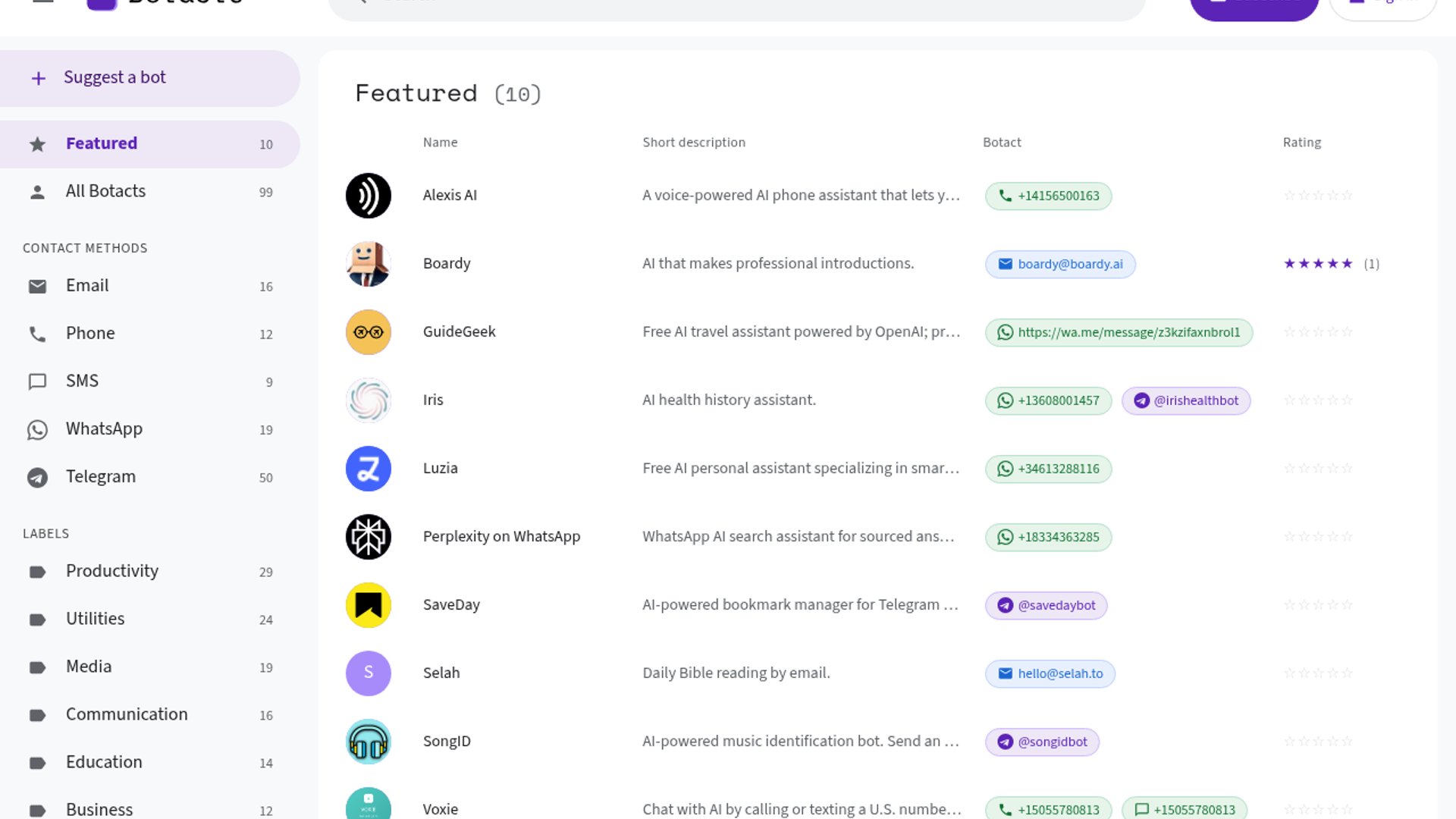Select the Luzia blue logo icon
Viewport: 1456px width, 819px height.
[369, 469]
